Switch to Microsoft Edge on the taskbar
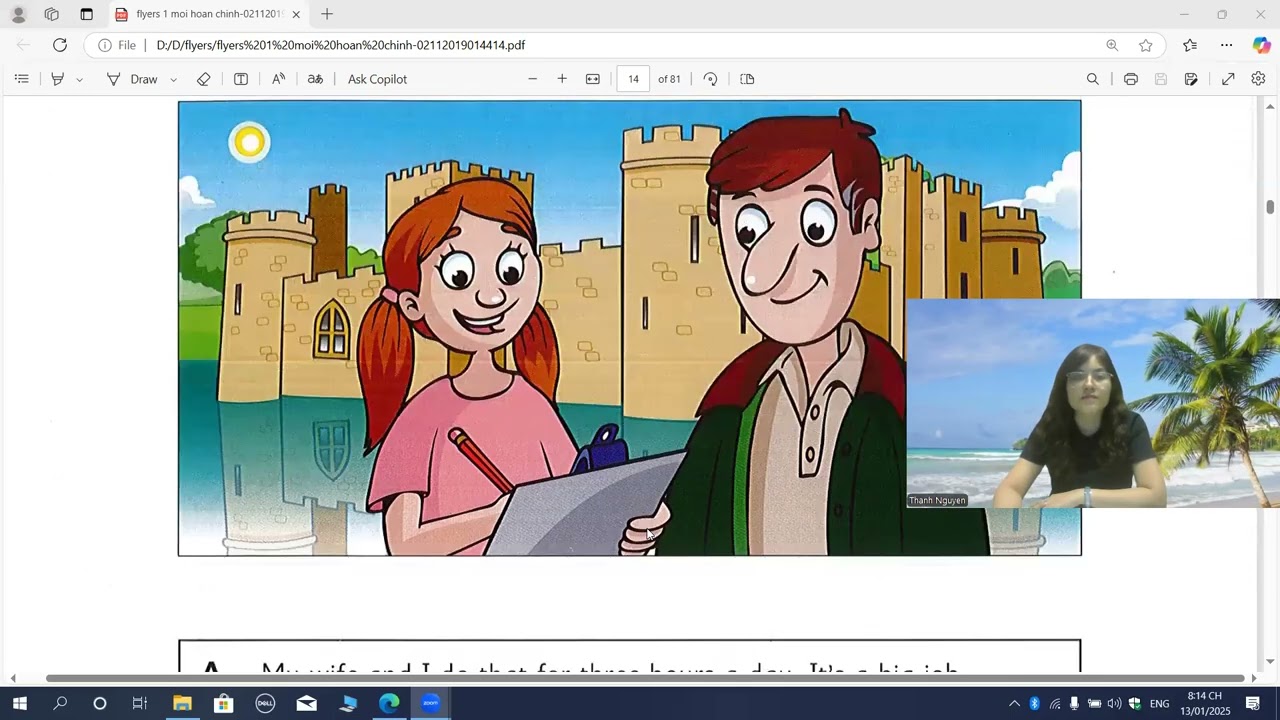 point(389,703)
